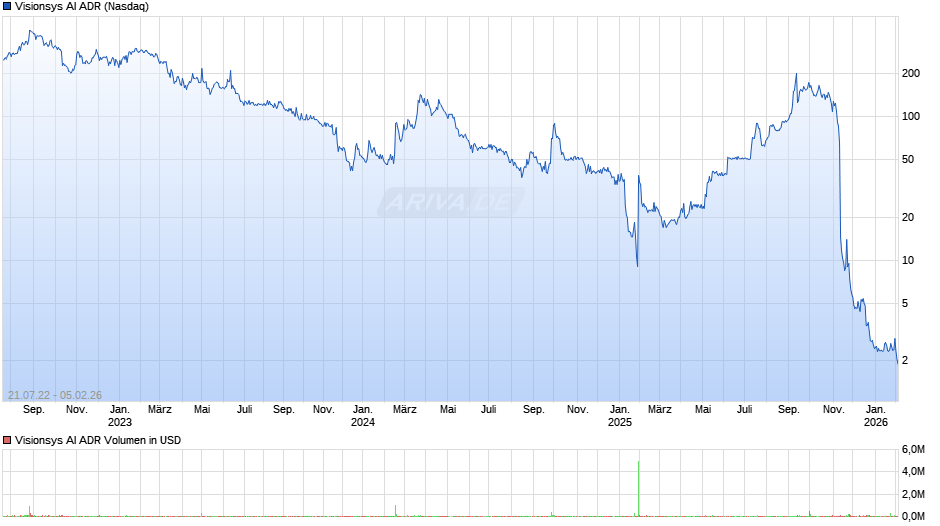Viewport: 940px width, 526px height.
Task: Click the 20 price axis label
Action: pyautogui.click(x=908, y=217)
